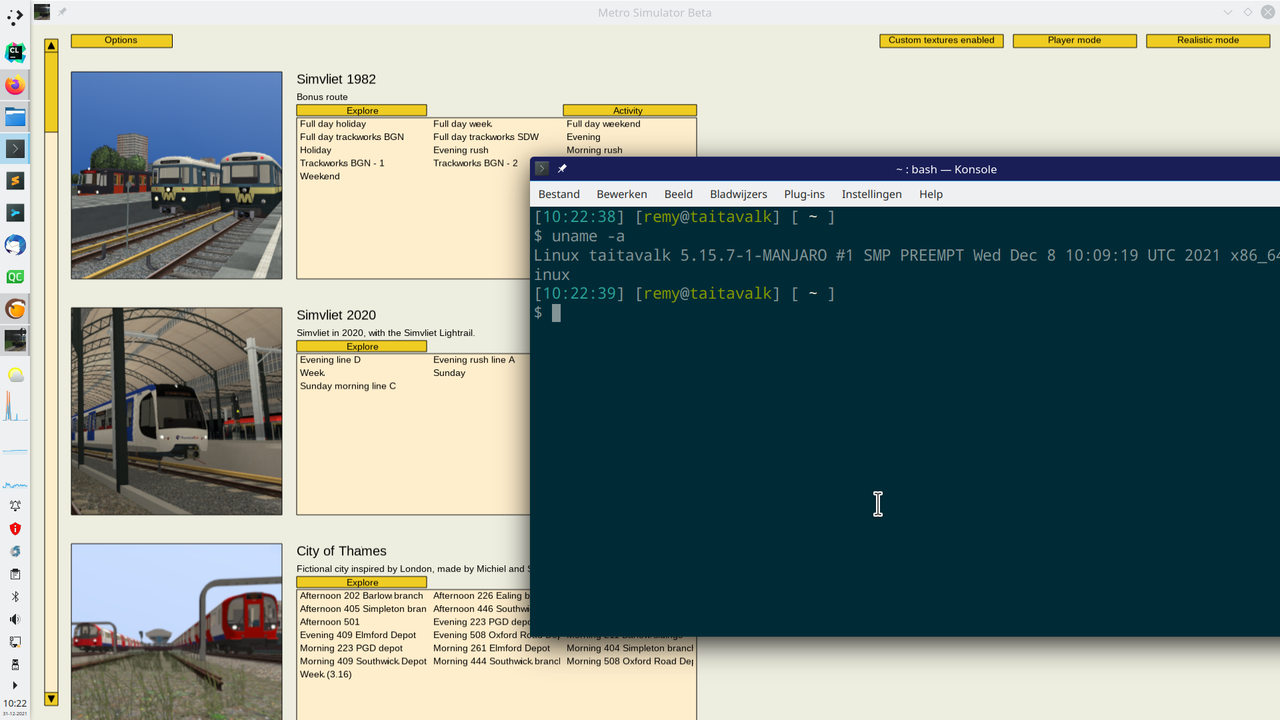Open the application launcher in the panel
Image resolution: width=1280 pixels, height=720 pixels.
(15, 16)
